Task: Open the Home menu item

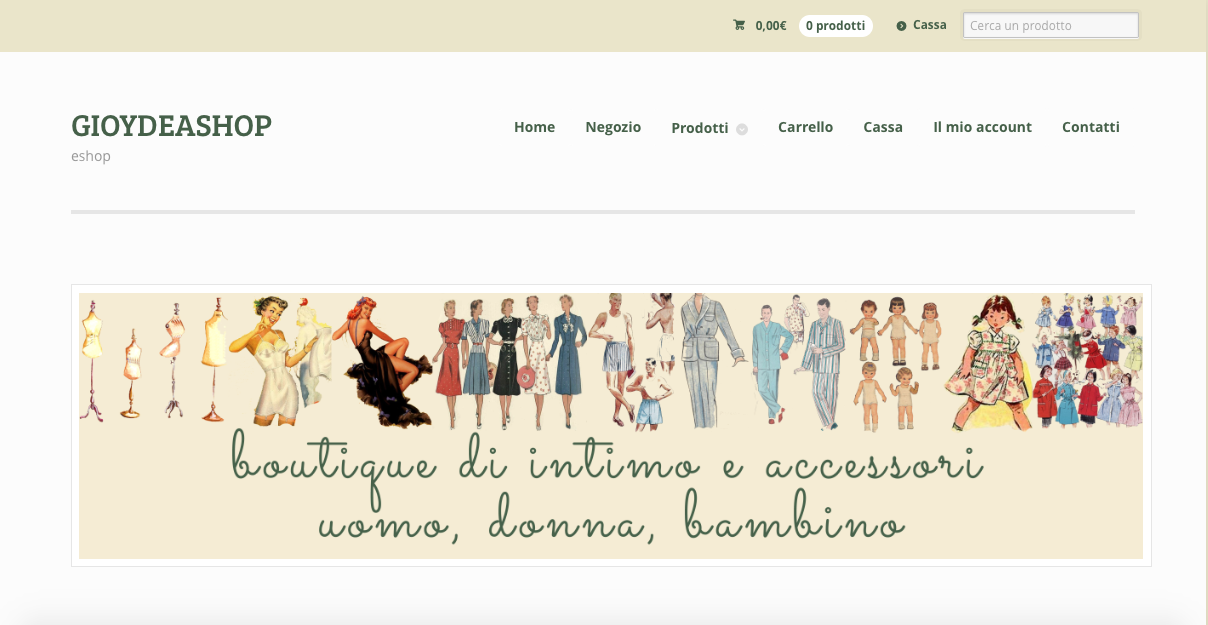Action: click(x=534, y=127)
